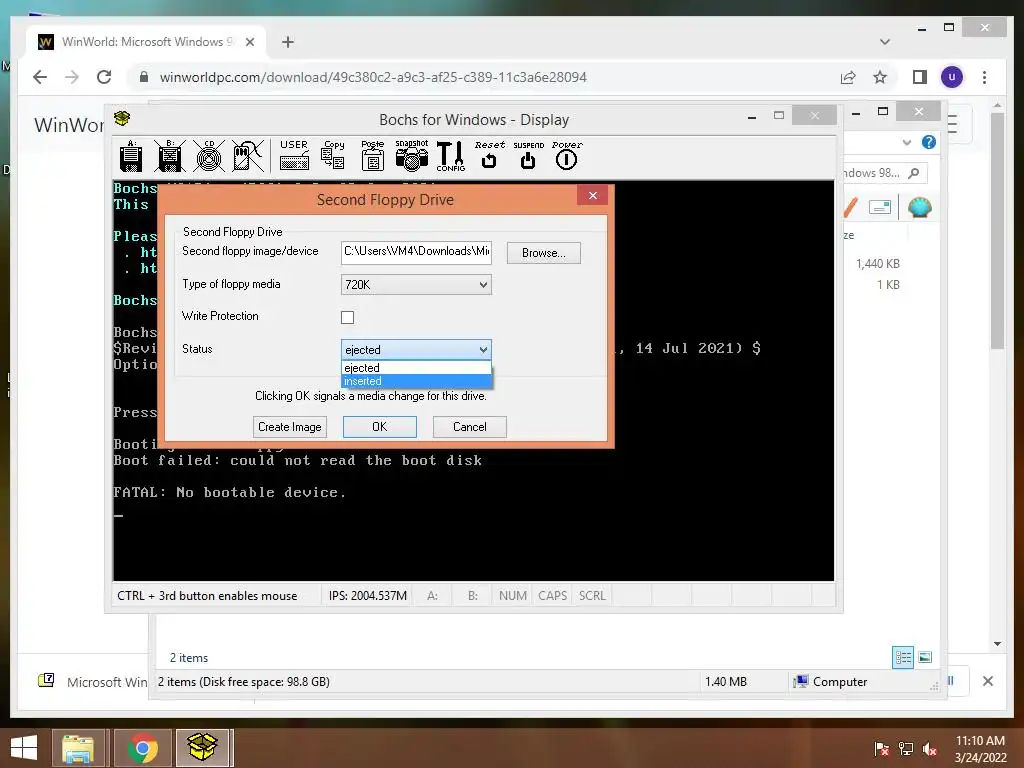This screenshot has width=1024, height=768.
Task: Click the Explorer help question mark icon
Action: point(928,142)
